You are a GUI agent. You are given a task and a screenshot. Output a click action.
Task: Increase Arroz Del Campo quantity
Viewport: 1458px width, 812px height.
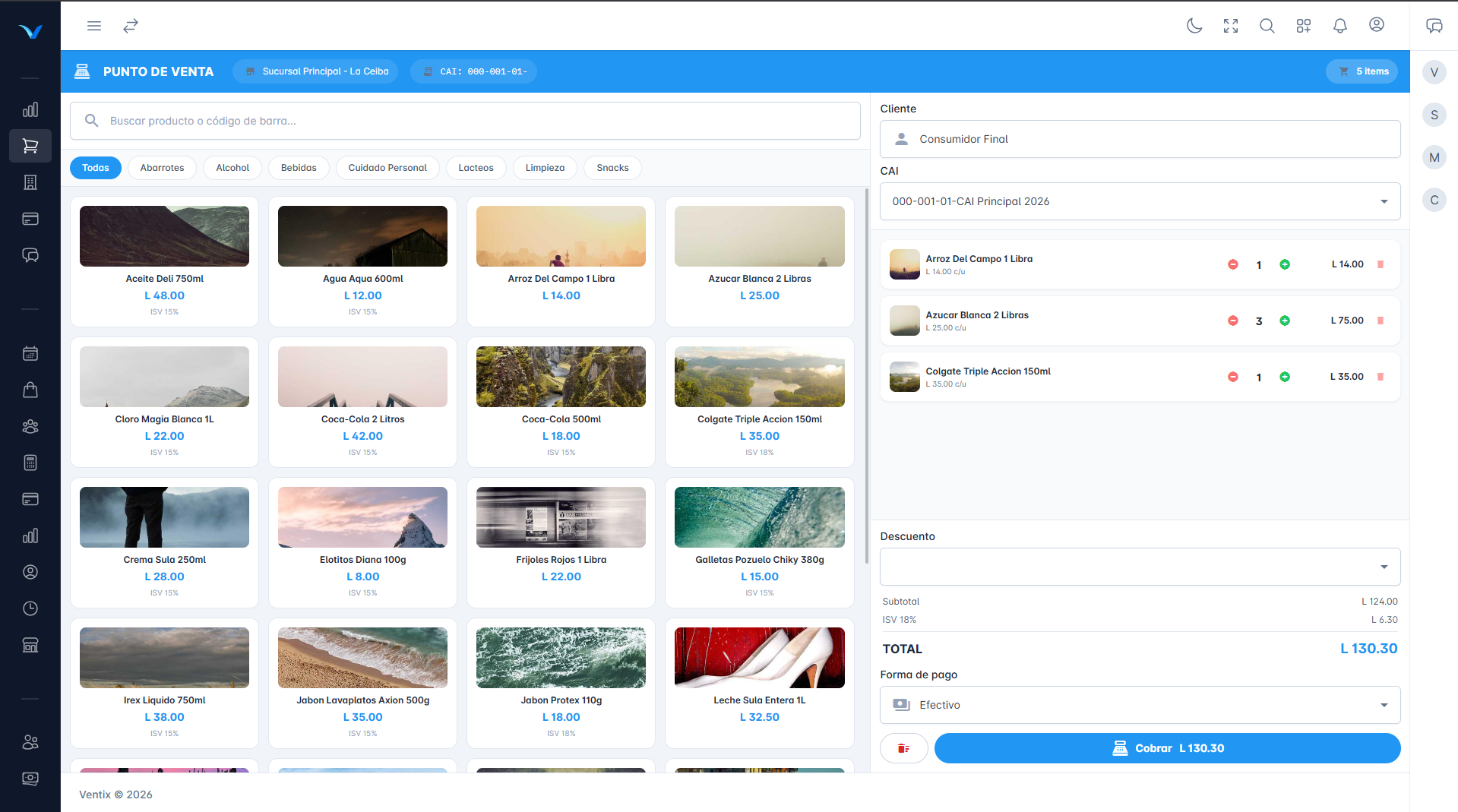coord(1285,264)
